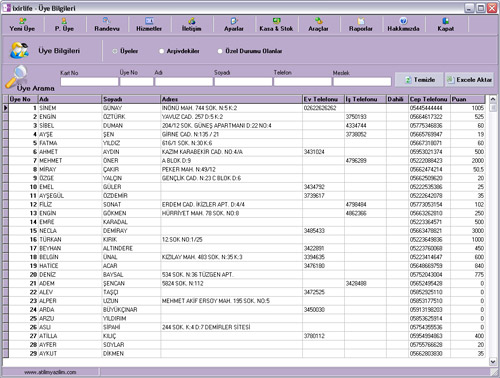Select the AYŞEGÜL name cell

[70, 196]
